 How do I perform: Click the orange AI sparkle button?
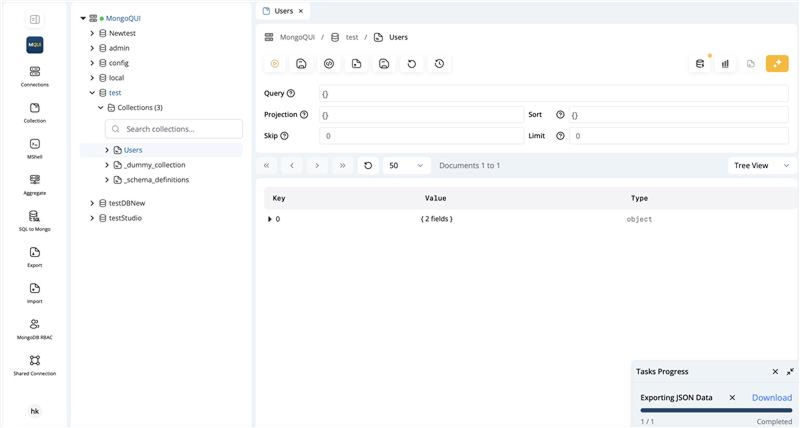click(x=777, y=64)
